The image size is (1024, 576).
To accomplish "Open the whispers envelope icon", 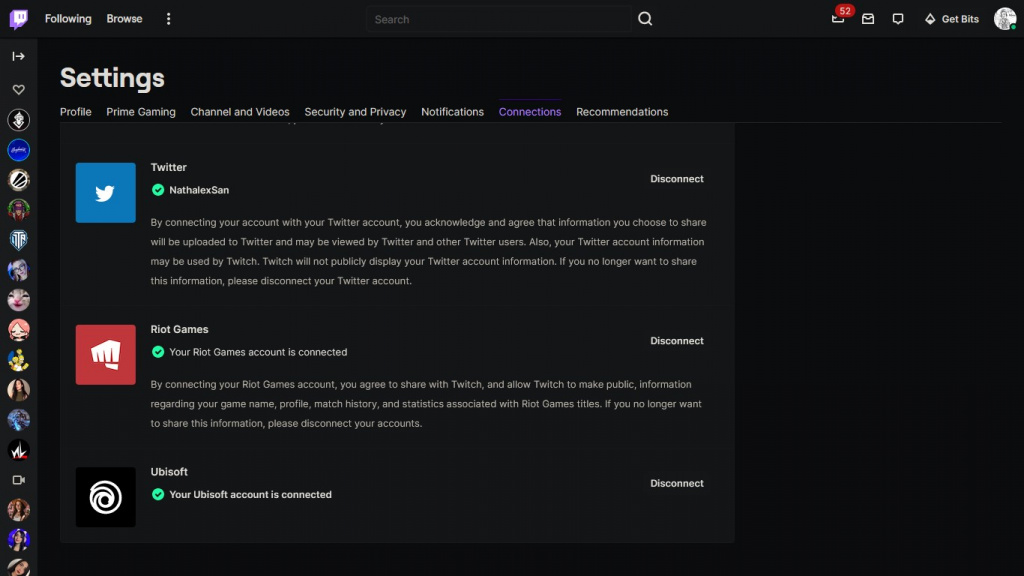I will 868,19.
